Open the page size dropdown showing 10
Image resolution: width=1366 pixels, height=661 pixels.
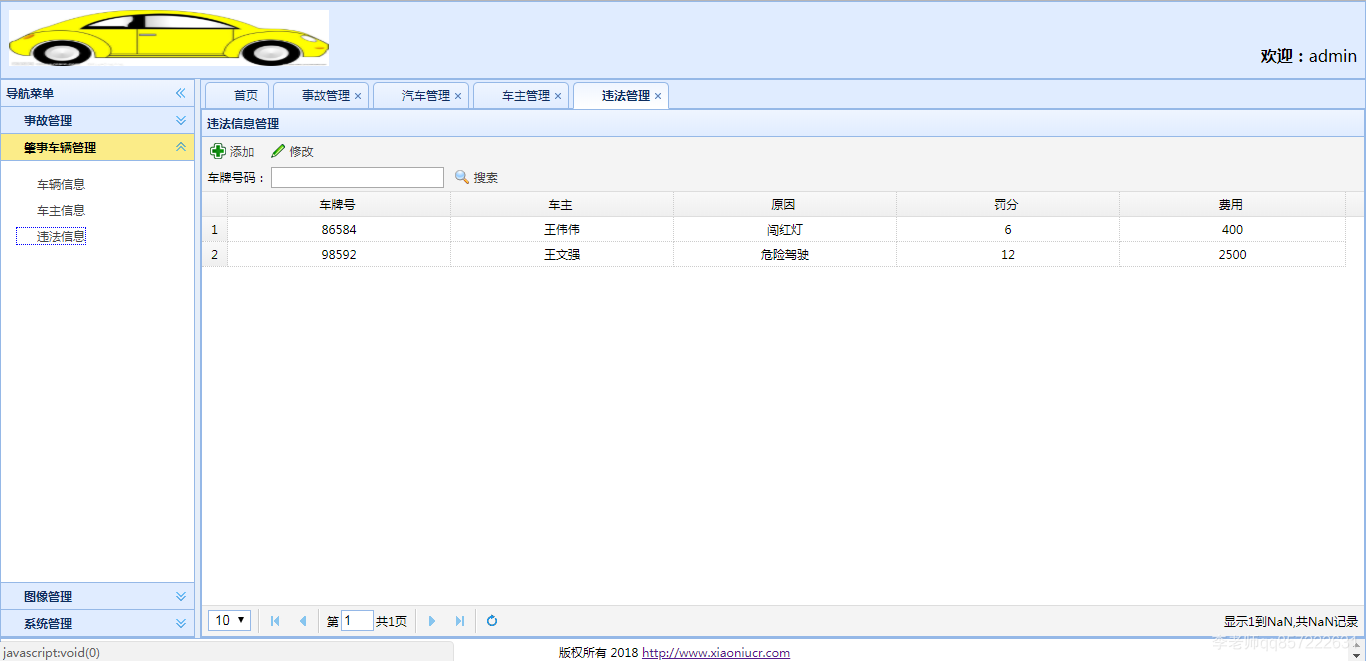pyautogui.click(x=229, y=620)
